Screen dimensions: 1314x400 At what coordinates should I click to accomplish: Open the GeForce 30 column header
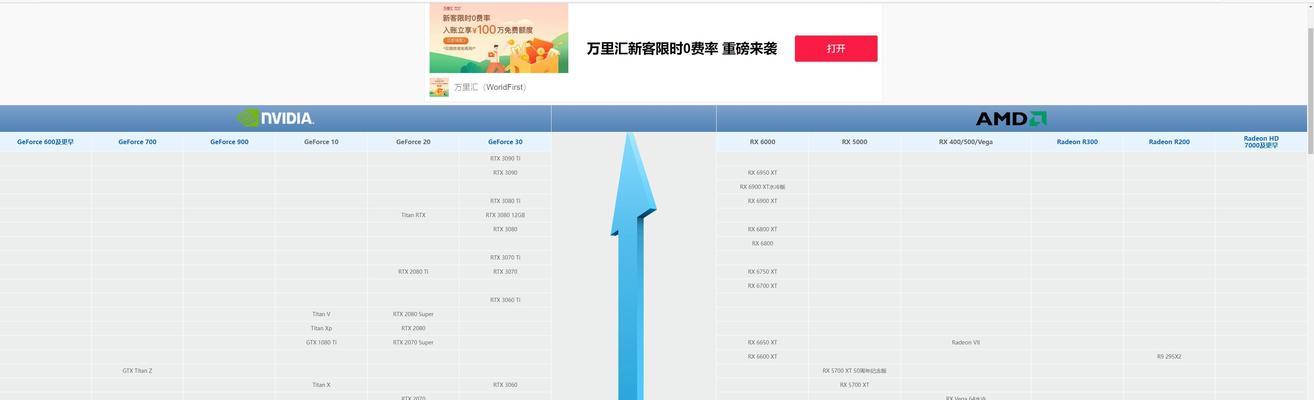click(x=505, y=142)
